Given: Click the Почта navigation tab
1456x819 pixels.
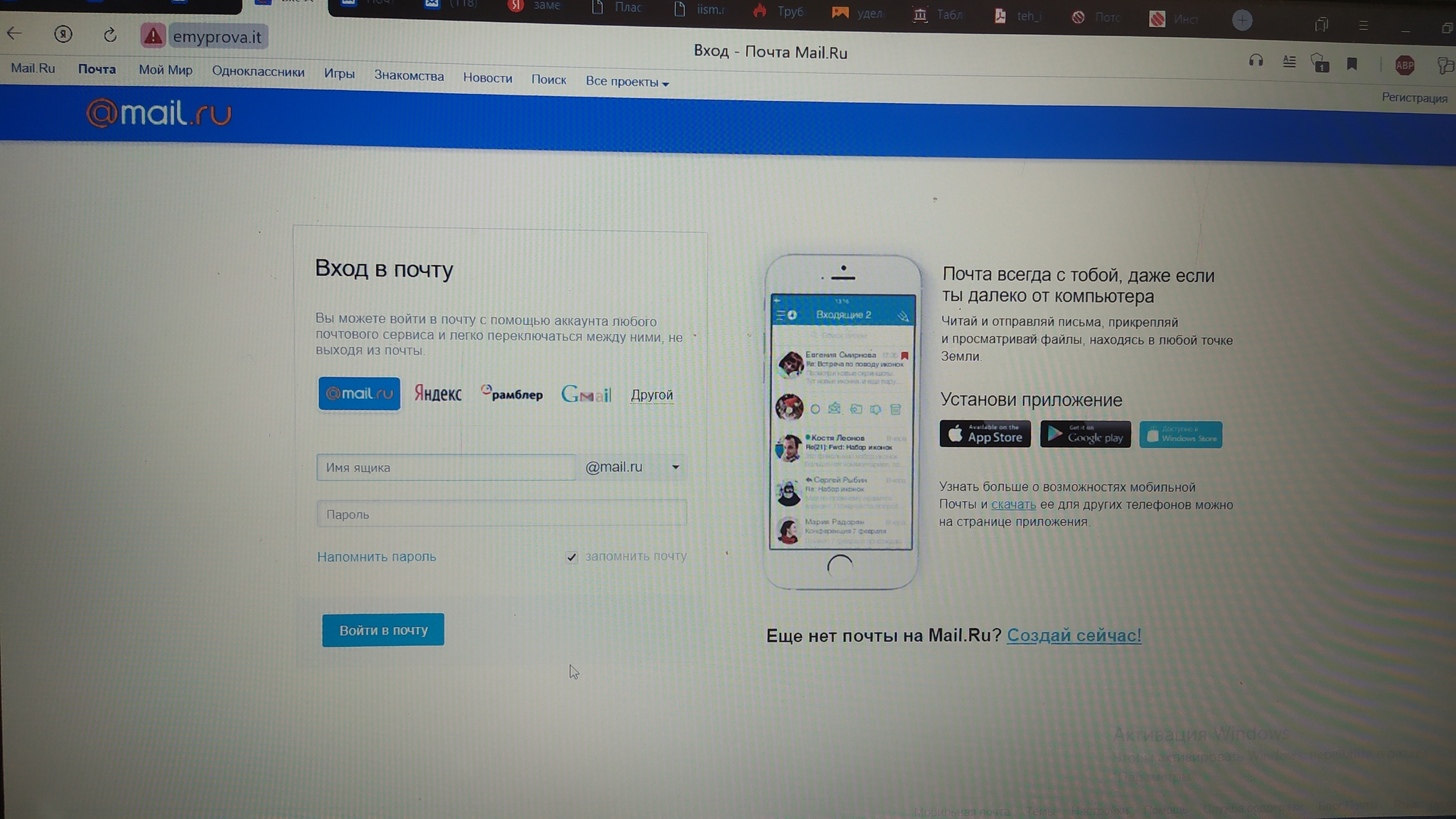Looking at the screenshot, I should click(95, 69).
